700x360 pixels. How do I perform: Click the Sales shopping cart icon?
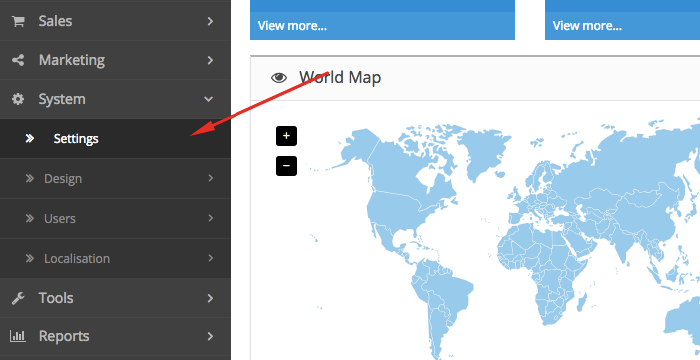(18, 21)
